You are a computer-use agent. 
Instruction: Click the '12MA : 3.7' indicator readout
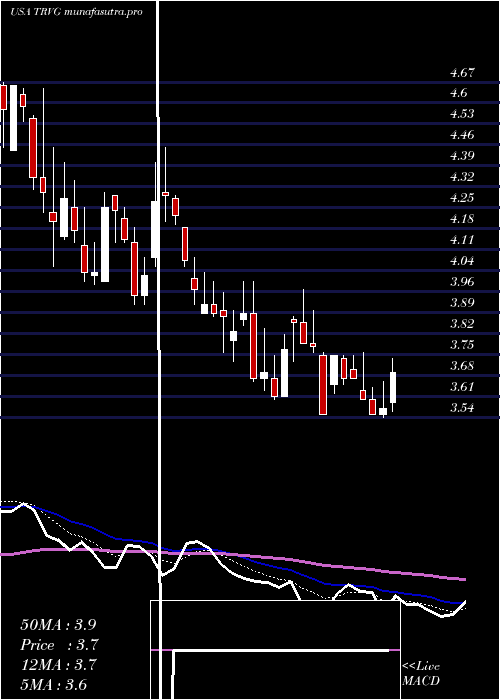tap(58, 665)
